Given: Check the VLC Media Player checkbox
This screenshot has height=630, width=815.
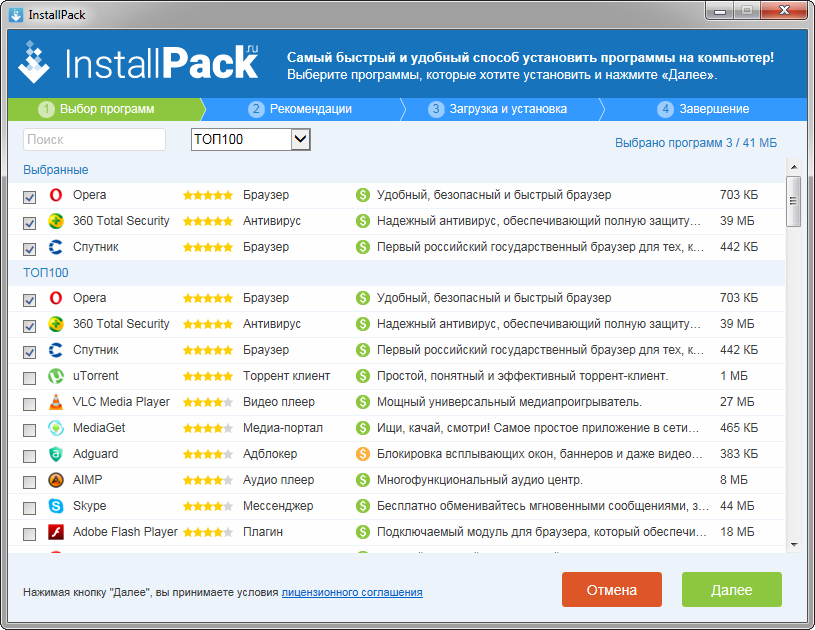Looking at the screenshot, I should click(x=30, y=404).
